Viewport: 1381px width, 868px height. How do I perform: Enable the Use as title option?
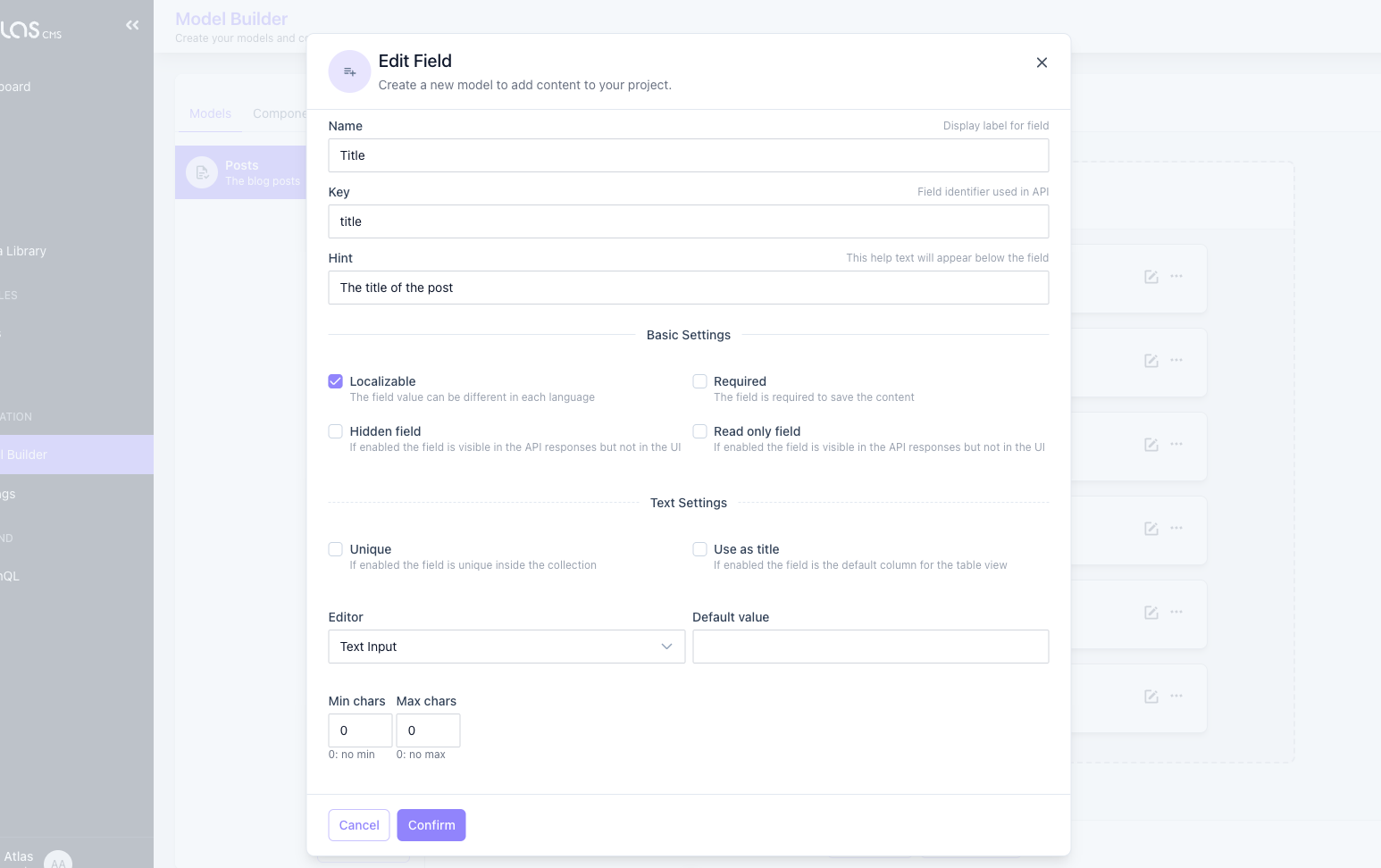(699, 549)
